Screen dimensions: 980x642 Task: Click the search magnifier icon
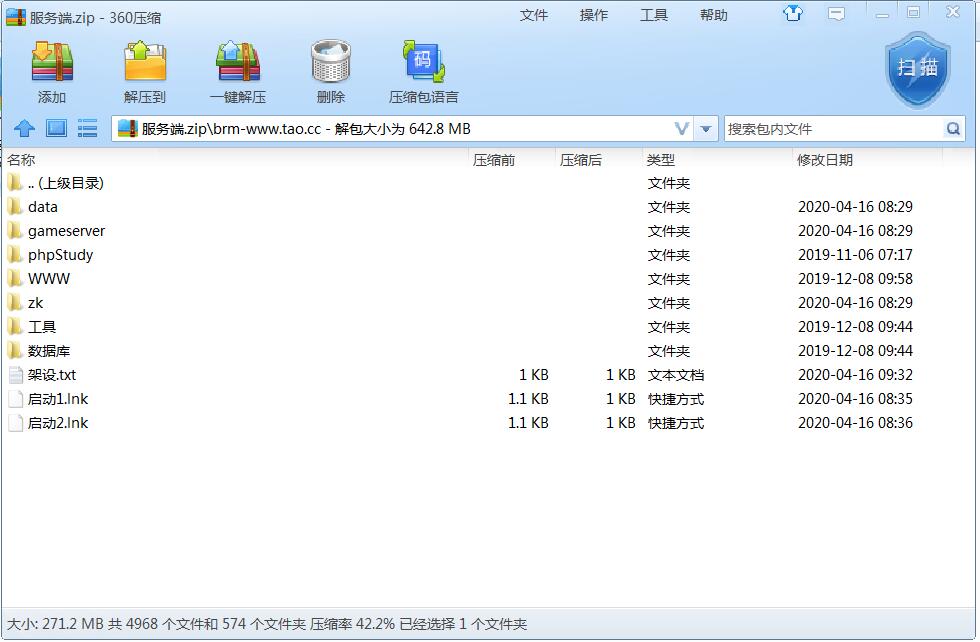click(x=953, y=129)
